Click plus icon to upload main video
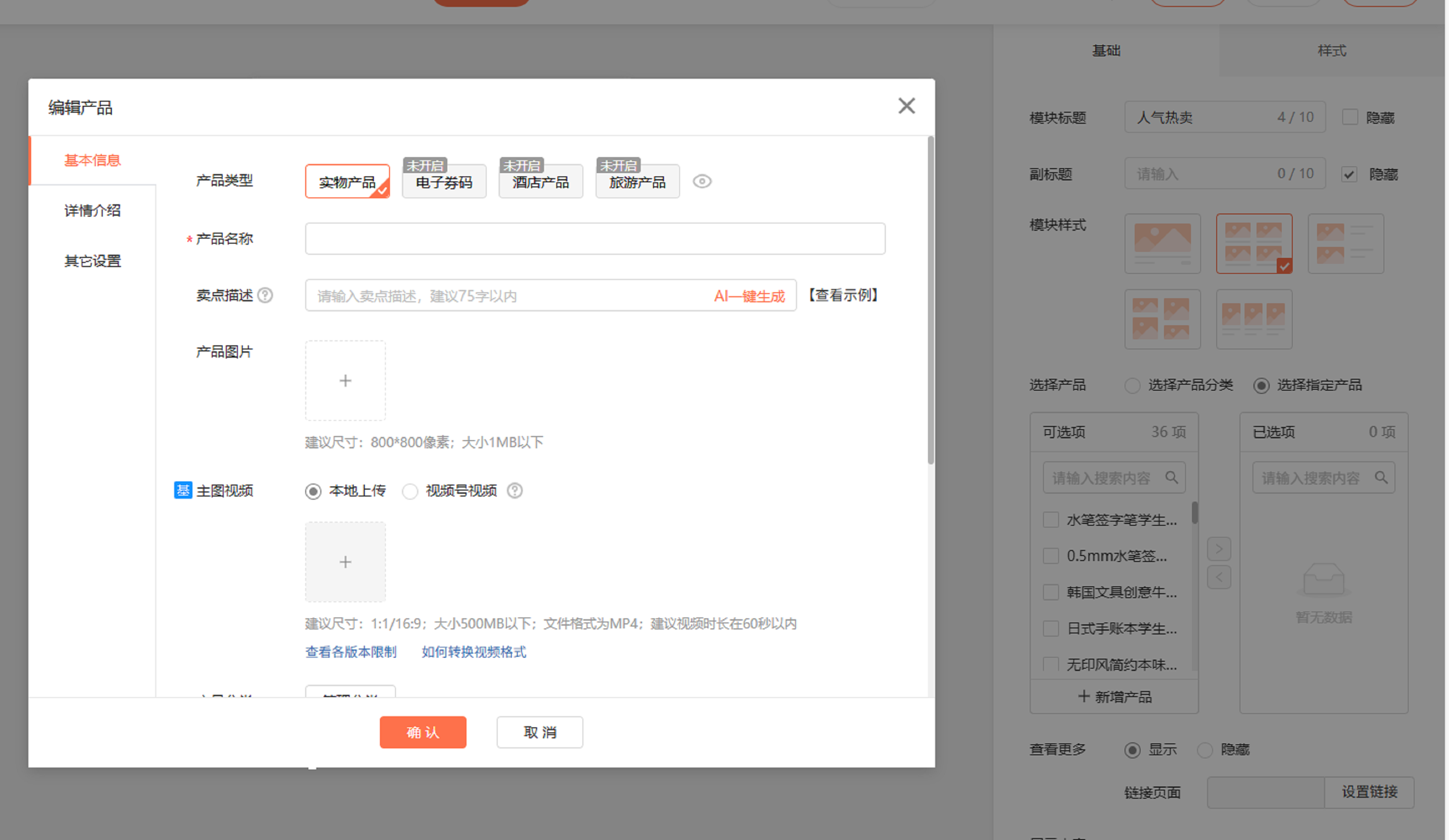 345,562
